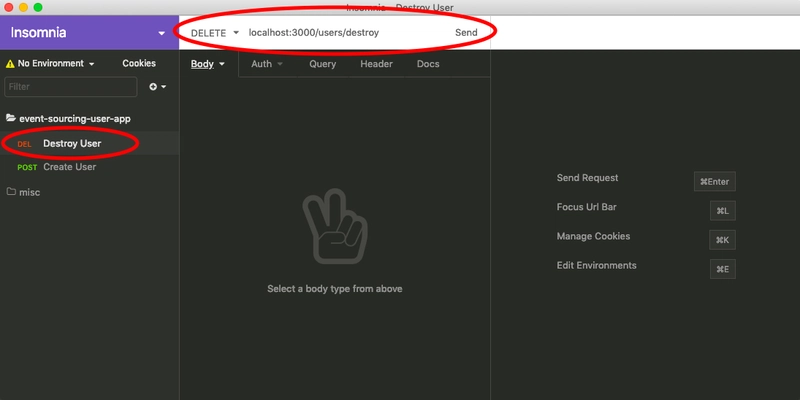Click the Edit Environments label
800x400 pixels.
(x=596, y=265)
